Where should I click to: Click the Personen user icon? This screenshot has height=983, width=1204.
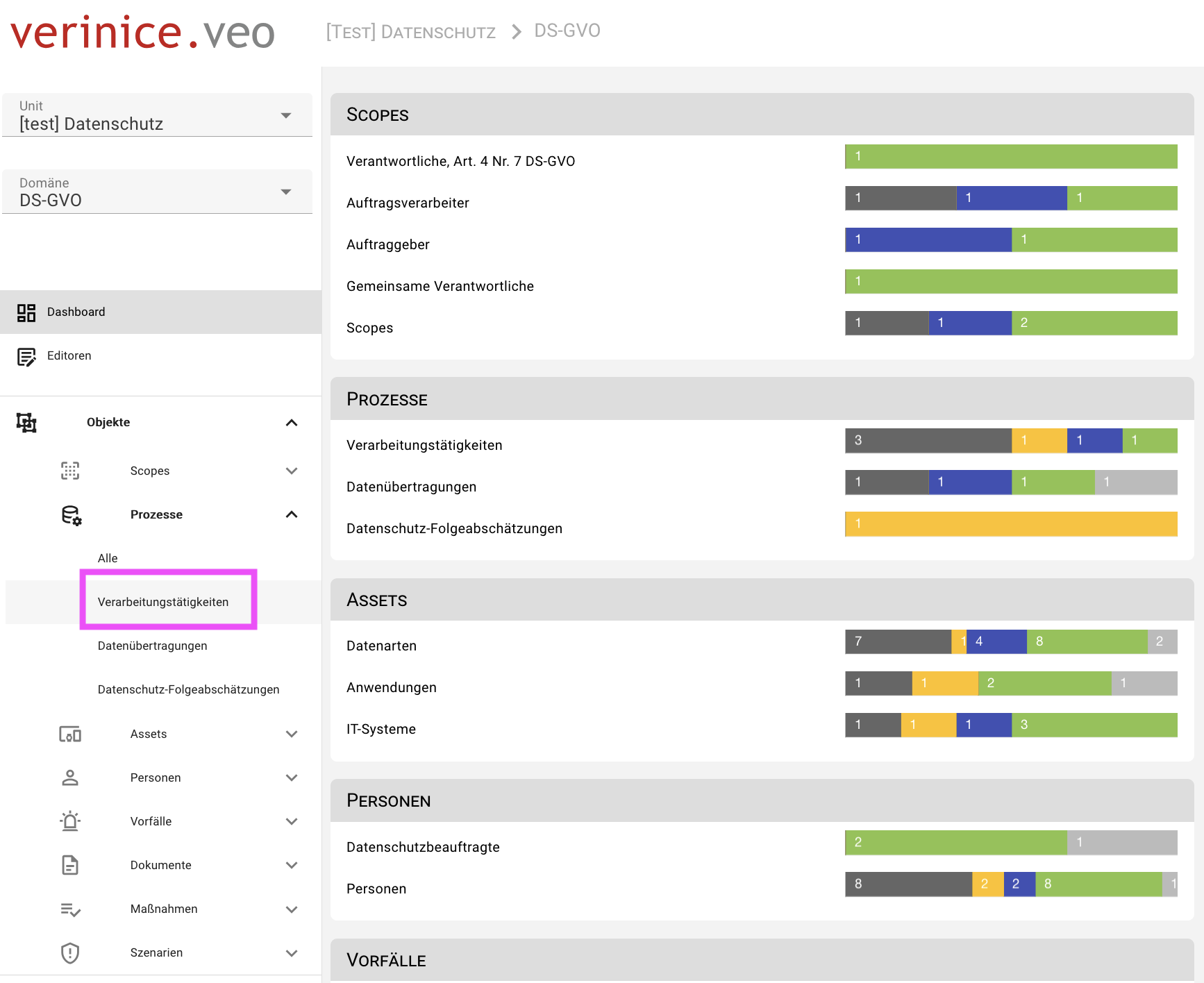70,778
